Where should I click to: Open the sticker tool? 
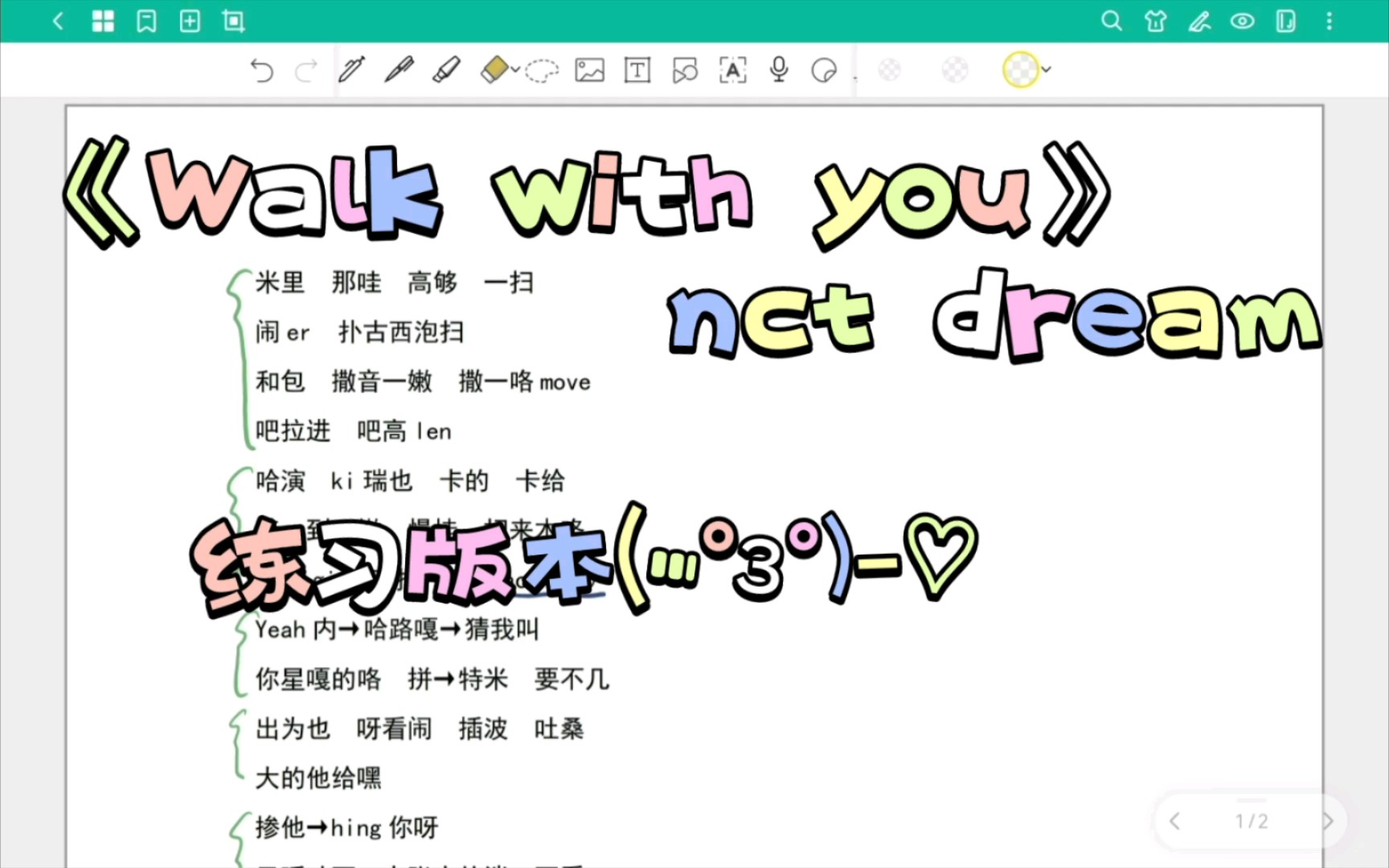[824, 71]
